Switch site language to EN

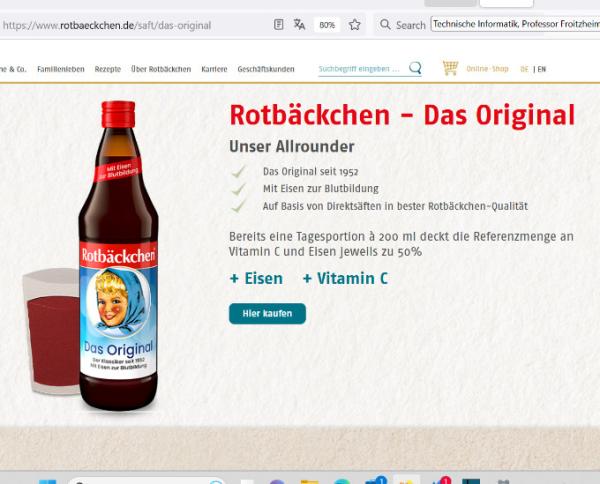click(541, 69)
